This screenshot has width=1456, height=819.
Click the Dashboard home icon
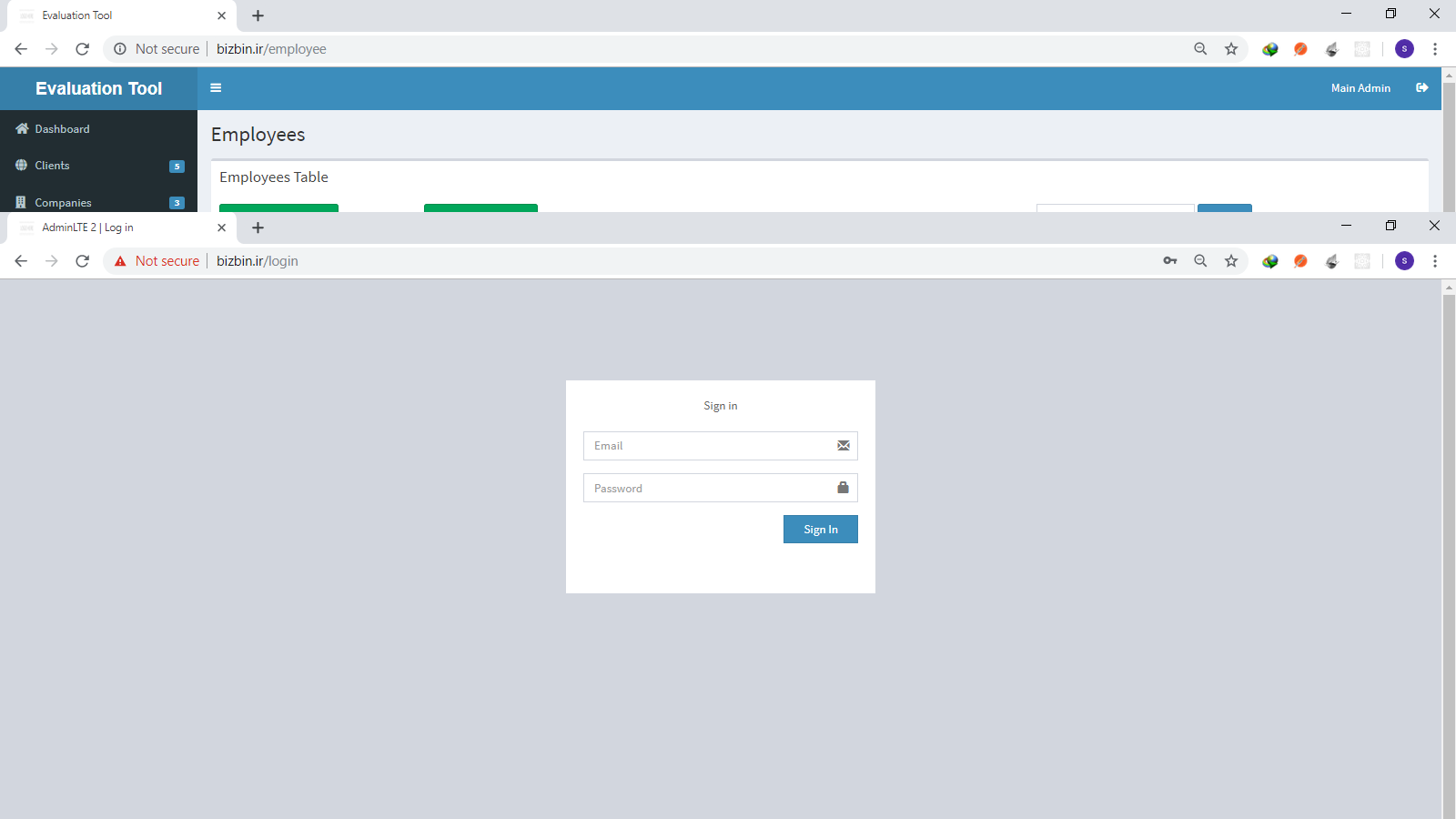click(x=22, y=129)
